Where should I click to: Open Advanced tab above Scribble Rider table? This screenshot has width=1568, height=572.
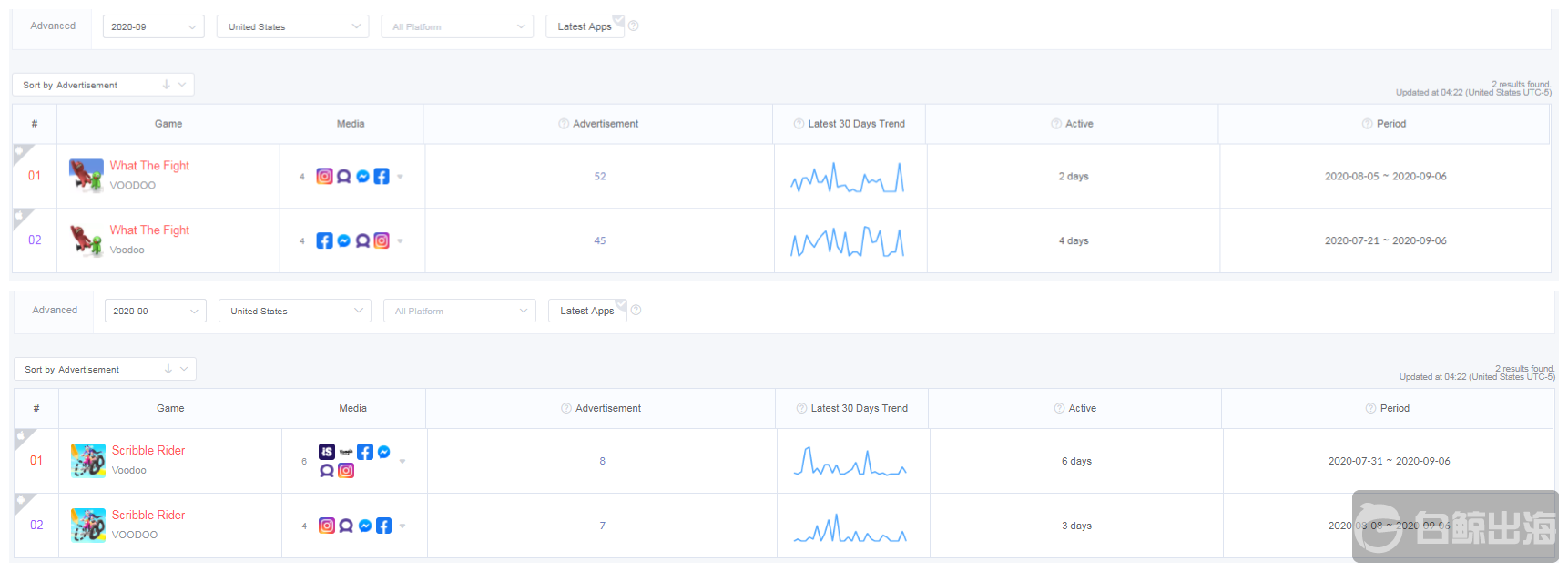(55, 310)
